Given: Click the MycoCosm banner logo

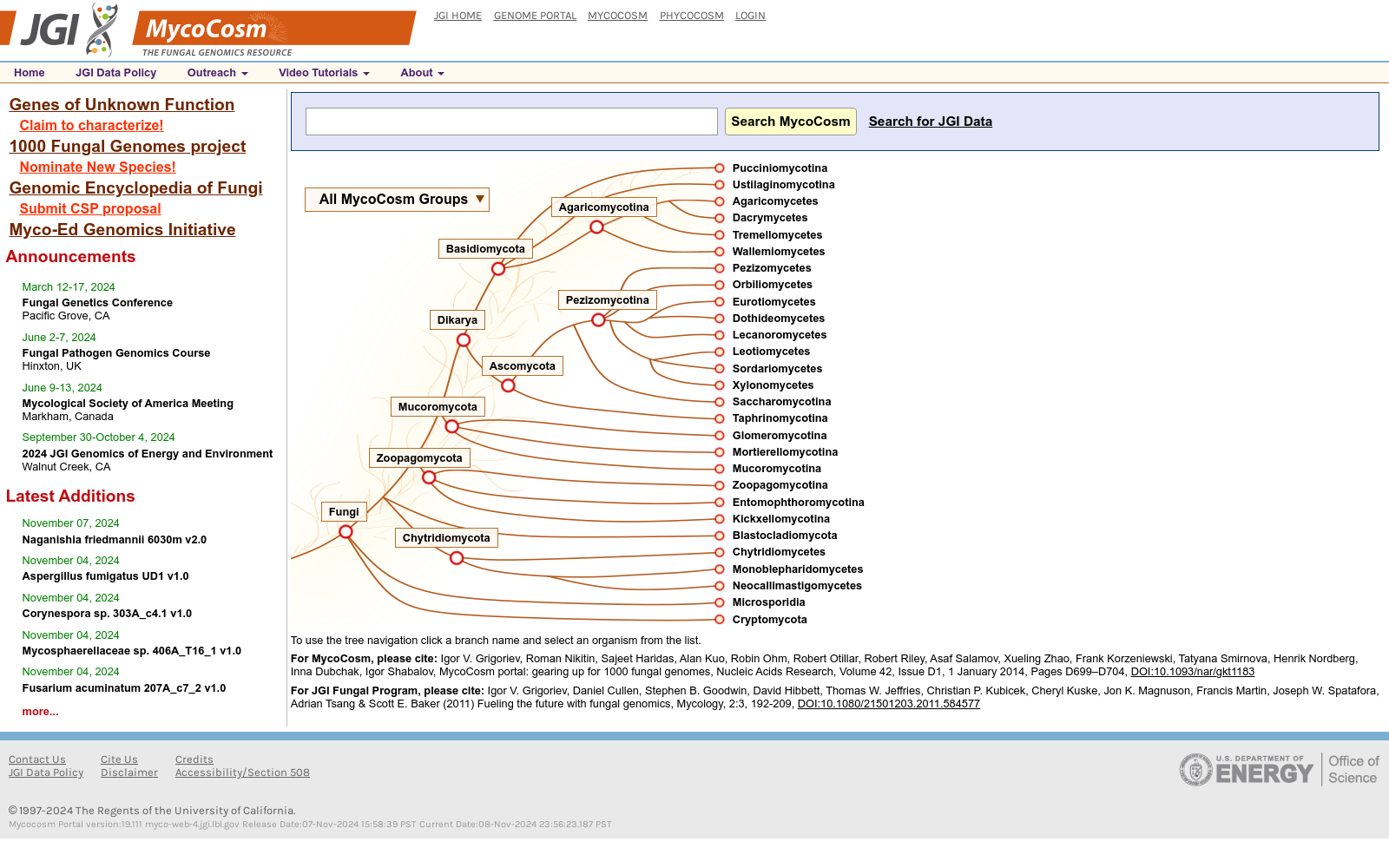Looking at the screenshot, I should 274,34.
